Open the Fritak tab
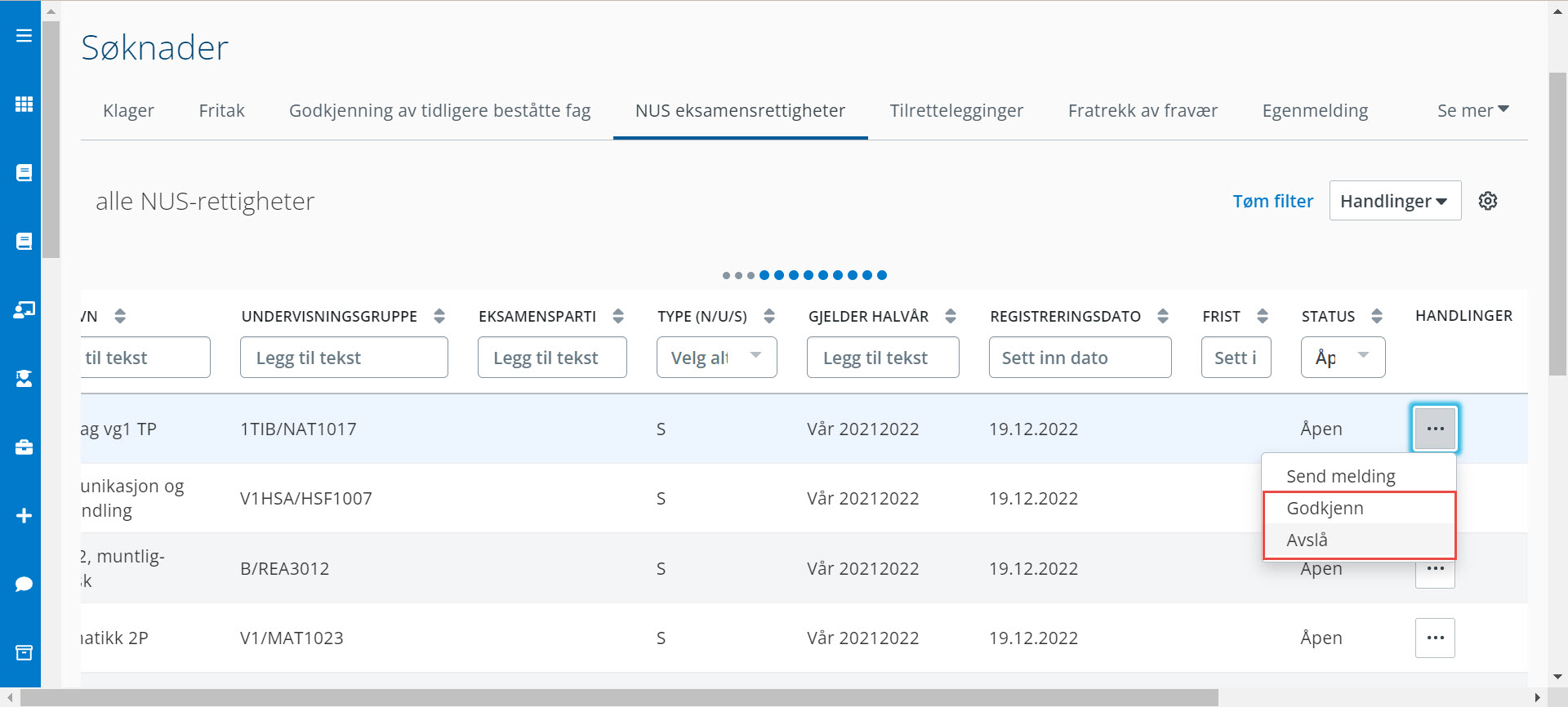The height and width of the screenshot is (707, 1568). [x=221, y=111]
